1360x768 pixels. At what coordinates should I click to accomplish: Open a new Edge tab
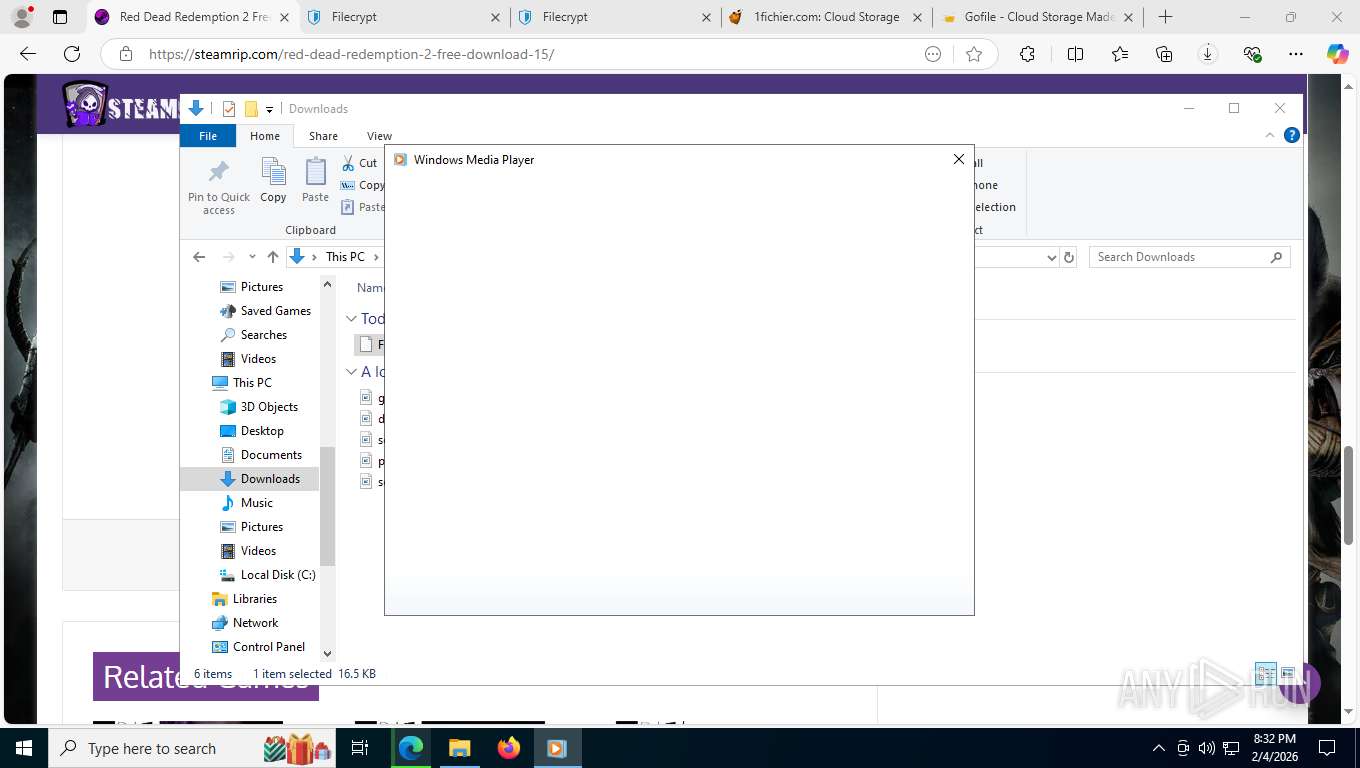1165,17
